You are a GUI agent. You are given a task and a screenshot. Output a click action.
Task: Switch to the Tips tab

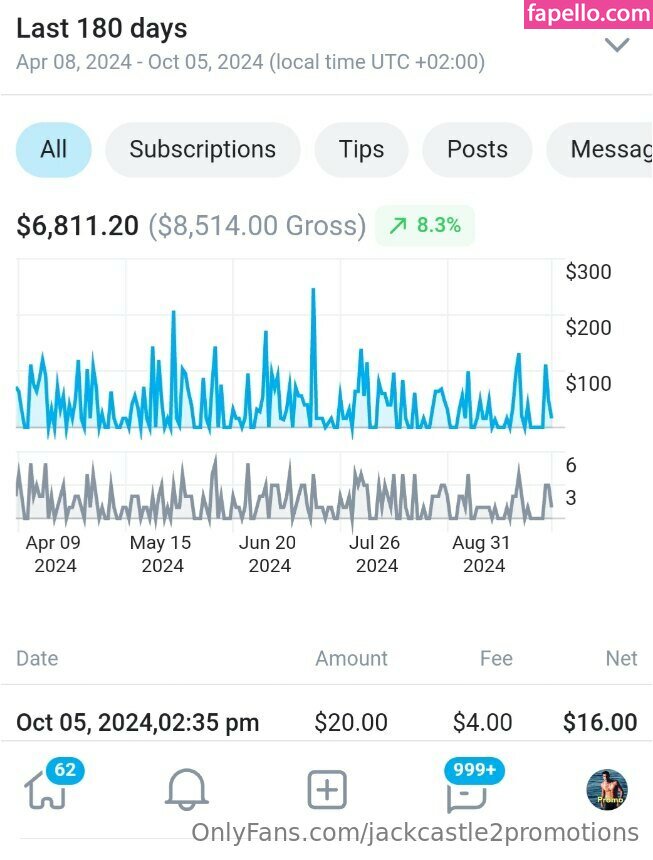click(x=361, y=150)
